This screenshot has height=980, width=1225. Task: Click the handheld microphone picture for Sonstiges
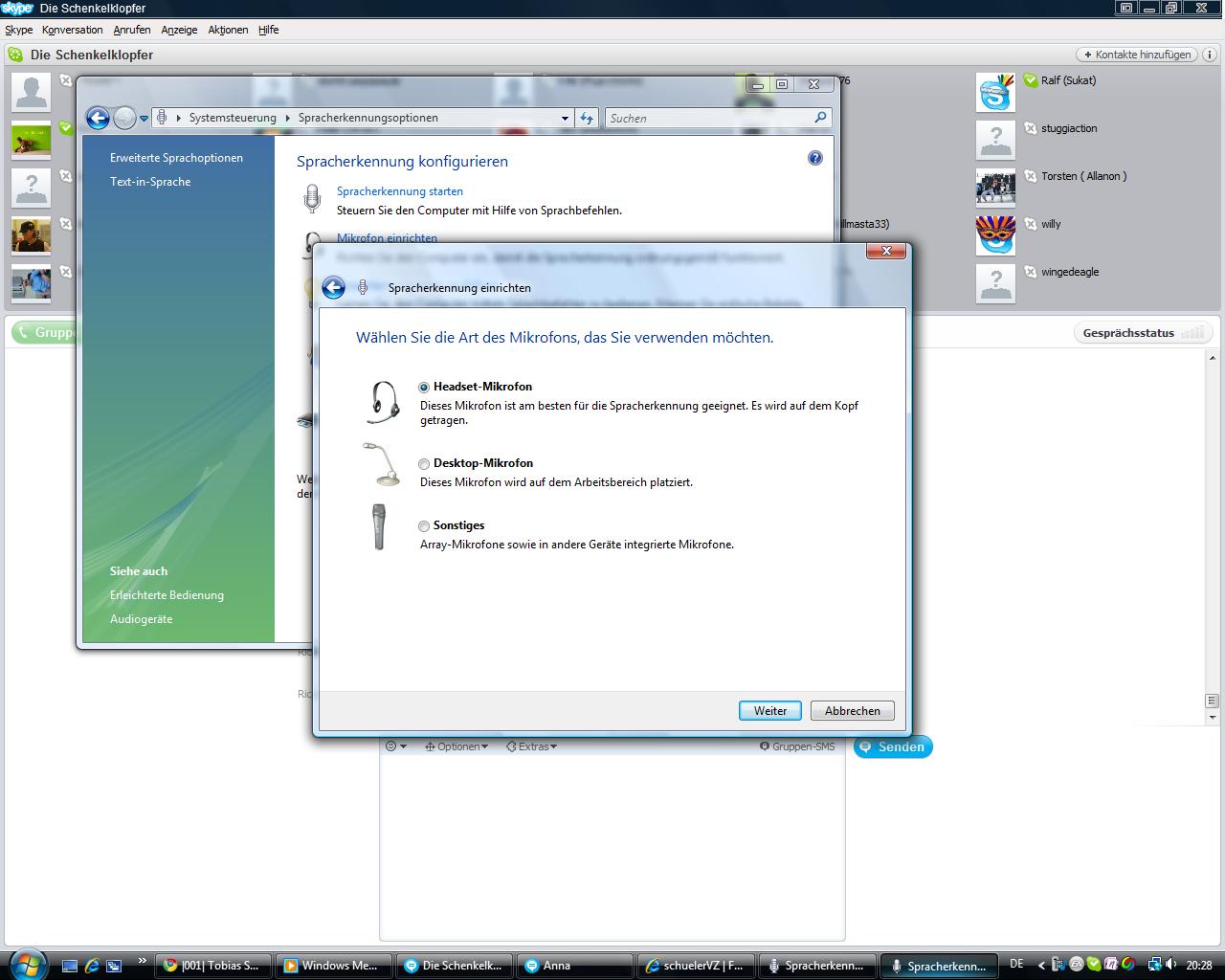(380, 527)
